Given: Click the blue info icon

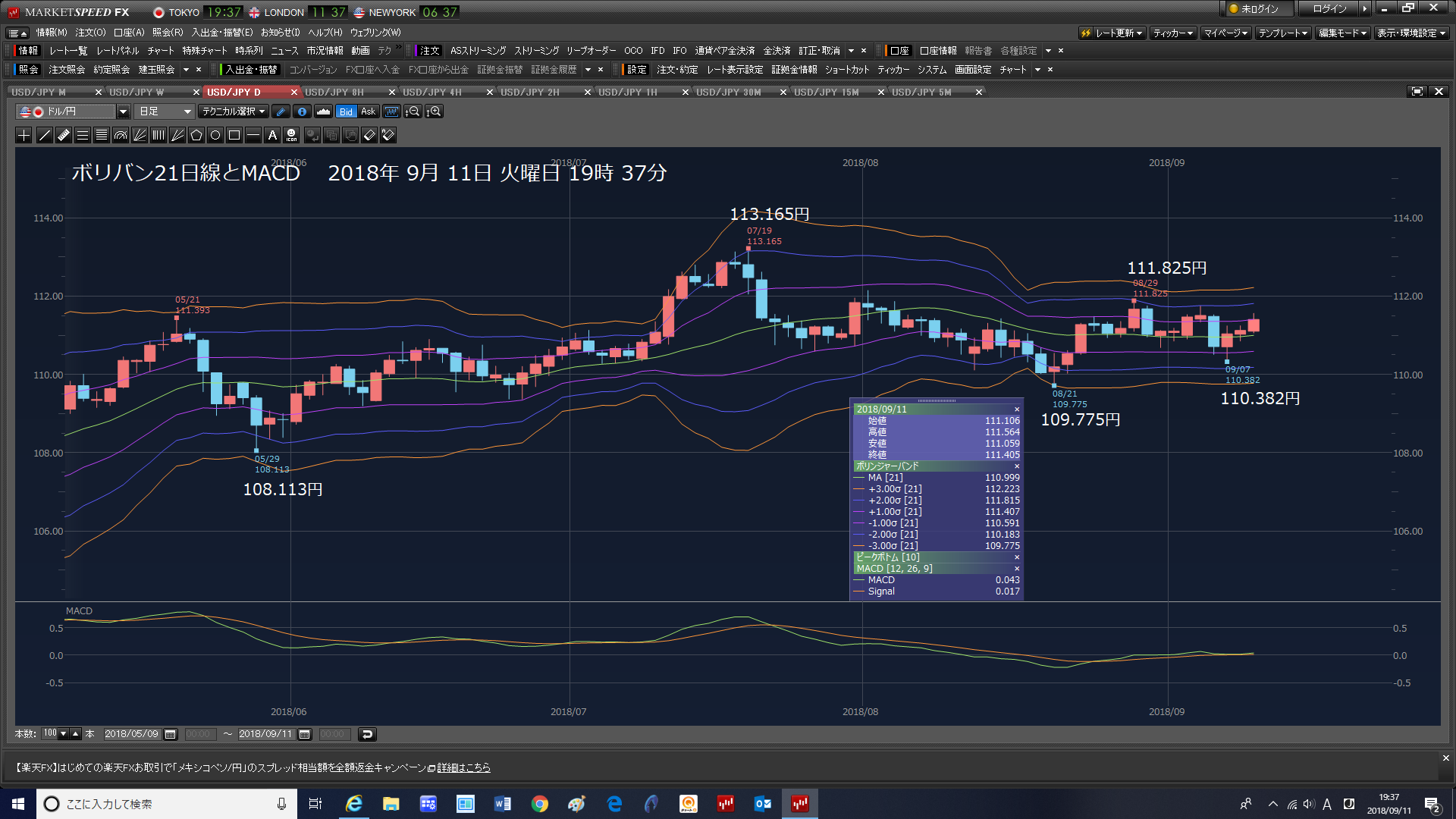Looking at the screenshot, I should [x=302, y=111].
